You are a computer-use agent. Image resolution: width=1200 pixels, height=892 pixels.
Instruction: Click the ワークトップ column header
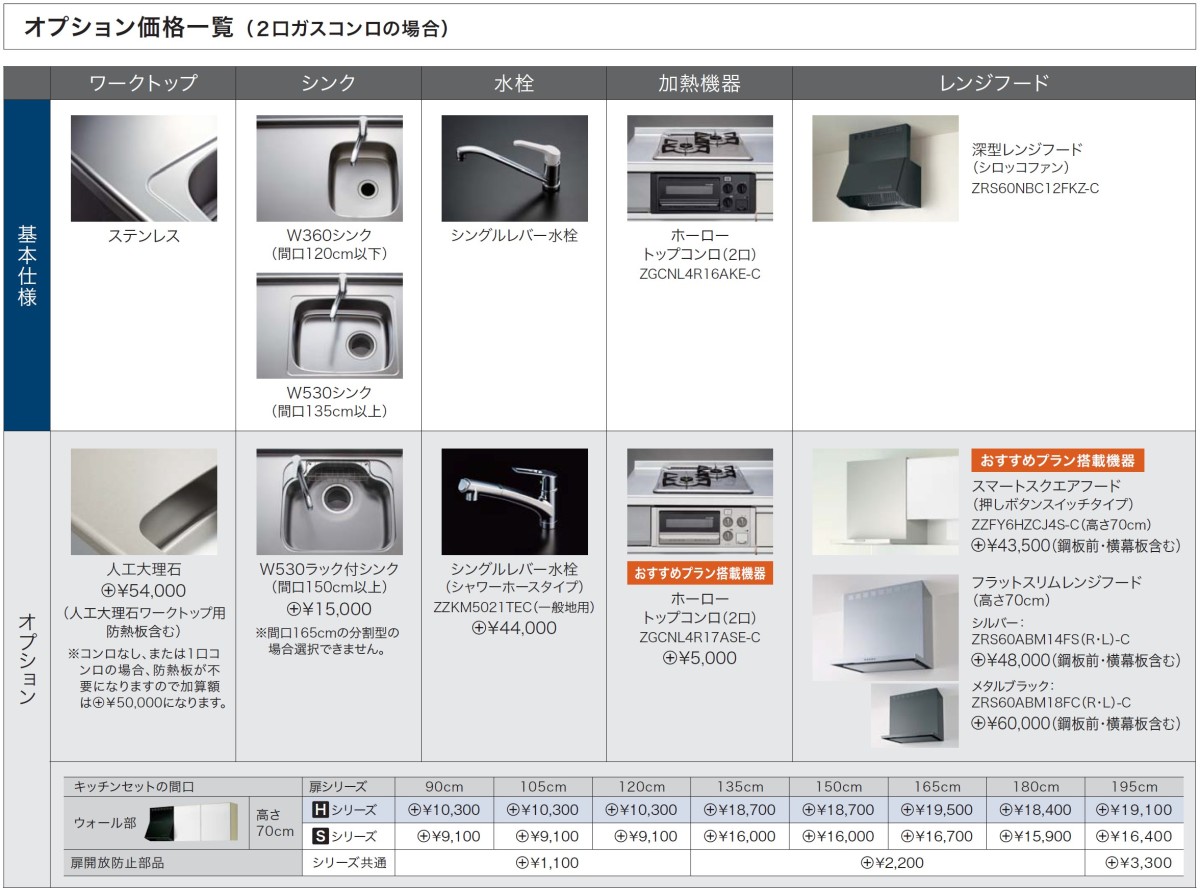coord(143,83)
